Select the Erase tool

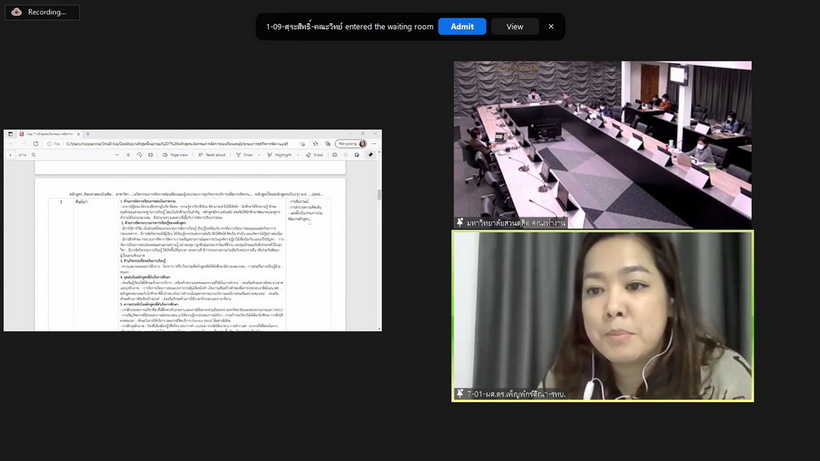pos(315,155)
